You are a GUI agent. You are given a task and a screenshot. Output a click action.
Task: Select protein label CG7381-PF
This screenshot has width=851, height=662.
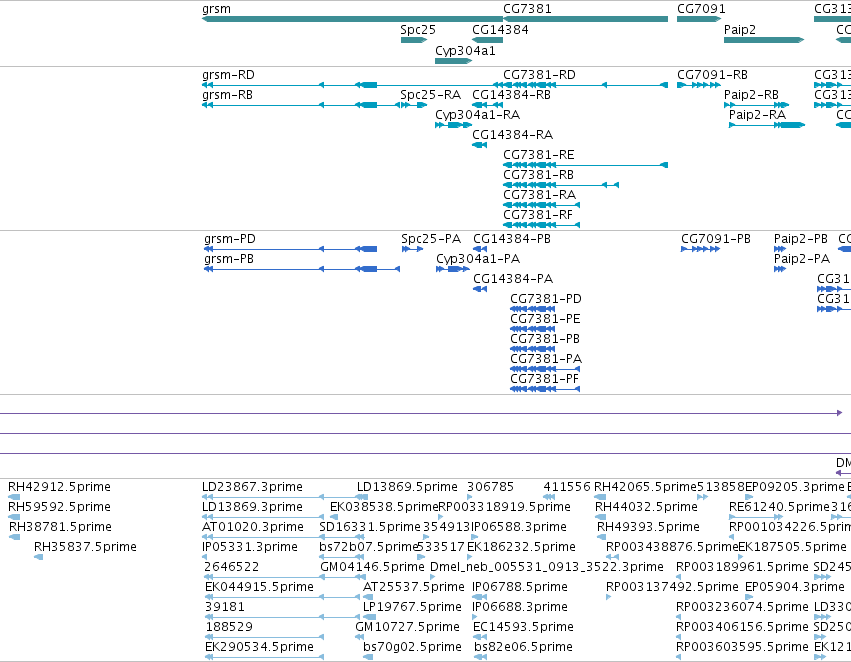(544, 379)
